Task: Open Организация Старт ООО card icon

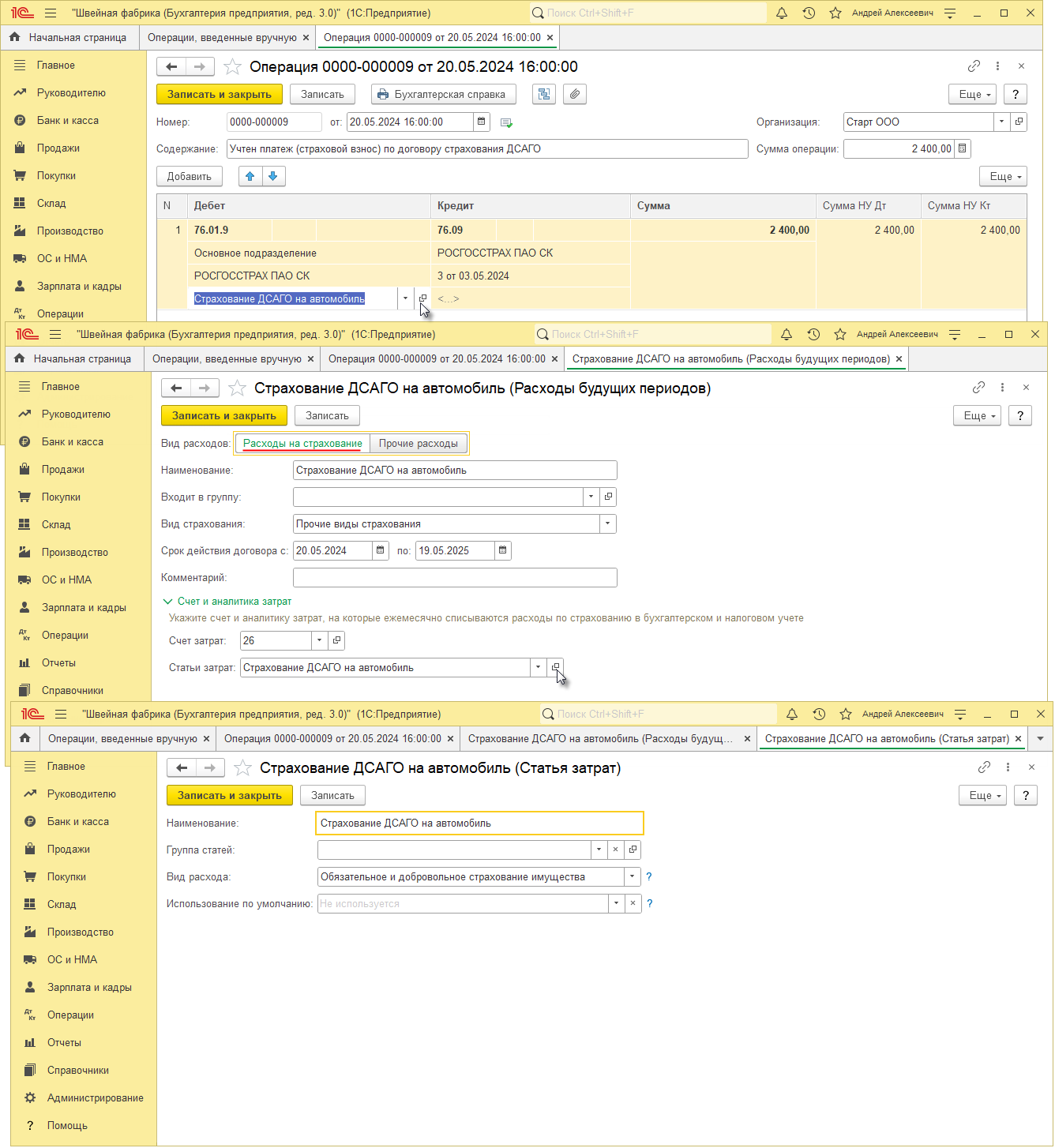Action: pos(1019,122)
